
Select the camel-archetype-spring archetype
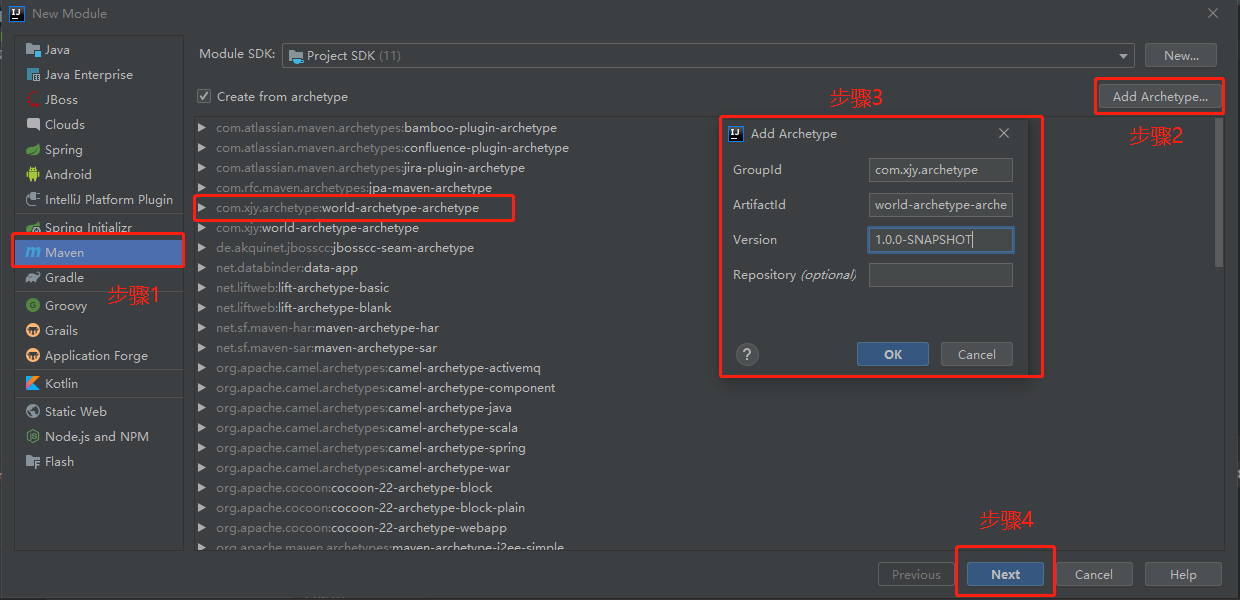point(370,448)
